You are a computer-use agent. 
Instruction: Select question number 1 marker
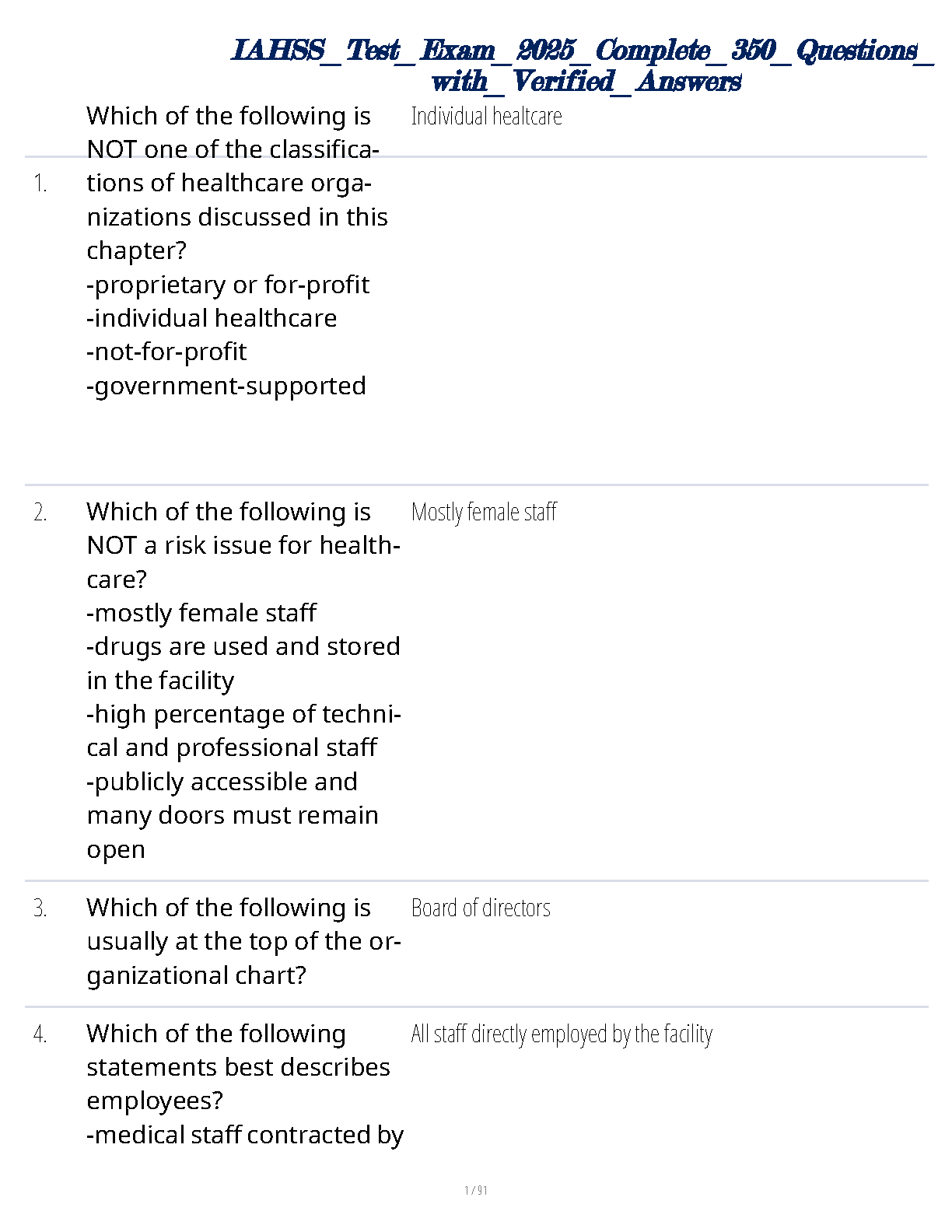[40, 184]
